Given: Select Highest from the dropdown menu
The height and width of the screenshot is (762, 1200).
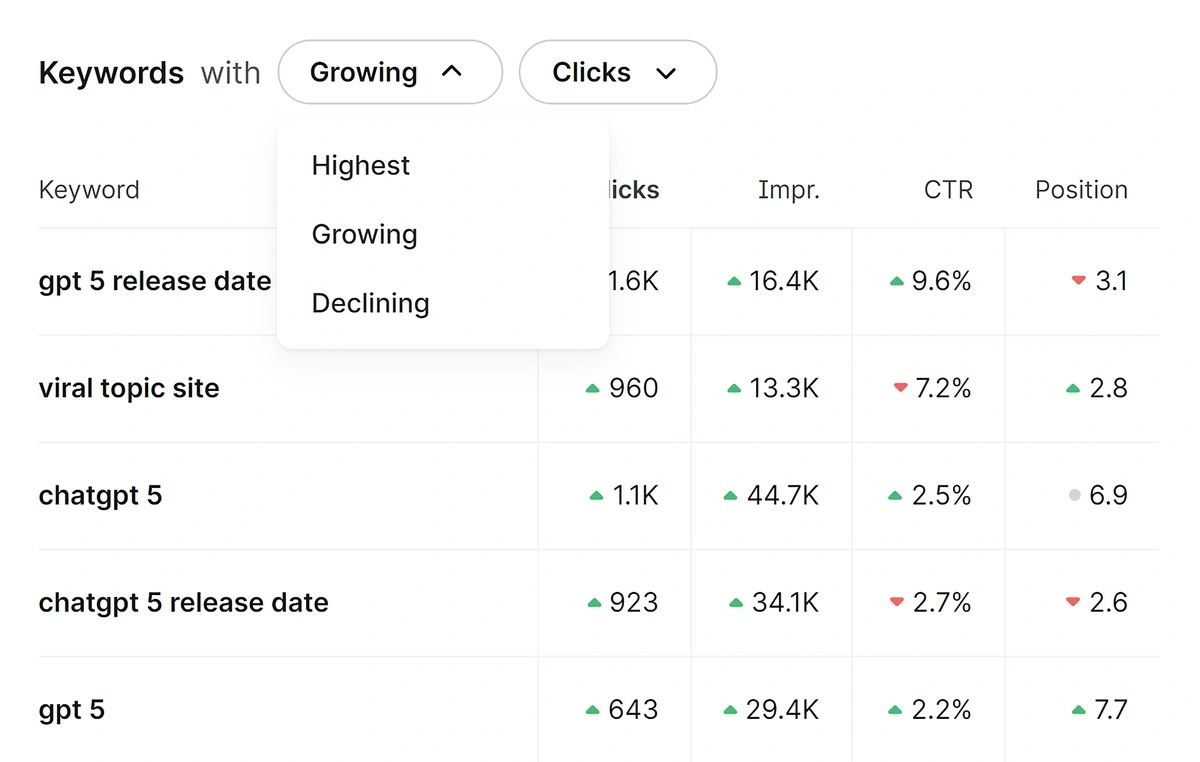Looking at the screenshot, I should (x=361, y=165).
